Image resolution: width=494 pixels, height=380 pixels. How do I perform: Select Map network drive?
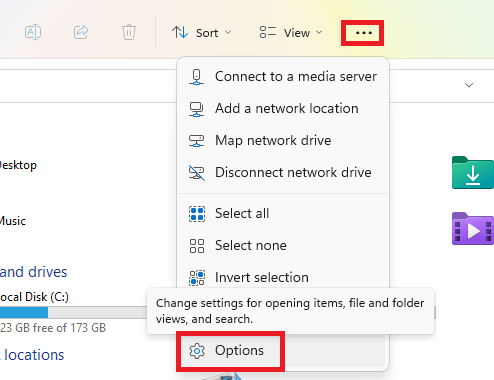[x=283, y=141]
